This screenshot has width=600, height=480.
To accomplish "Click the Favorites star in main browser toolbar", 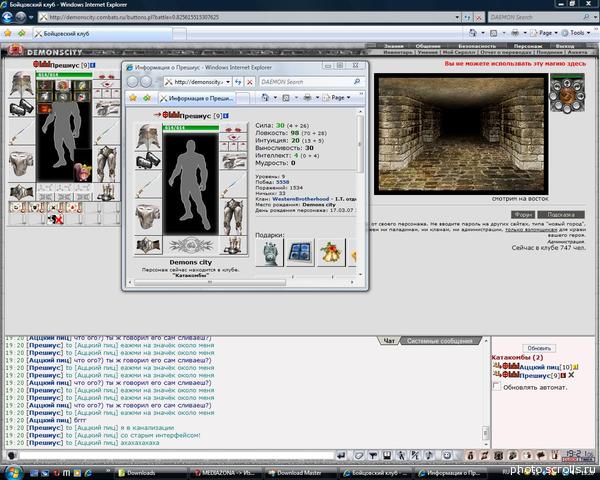I will [8, 33].
